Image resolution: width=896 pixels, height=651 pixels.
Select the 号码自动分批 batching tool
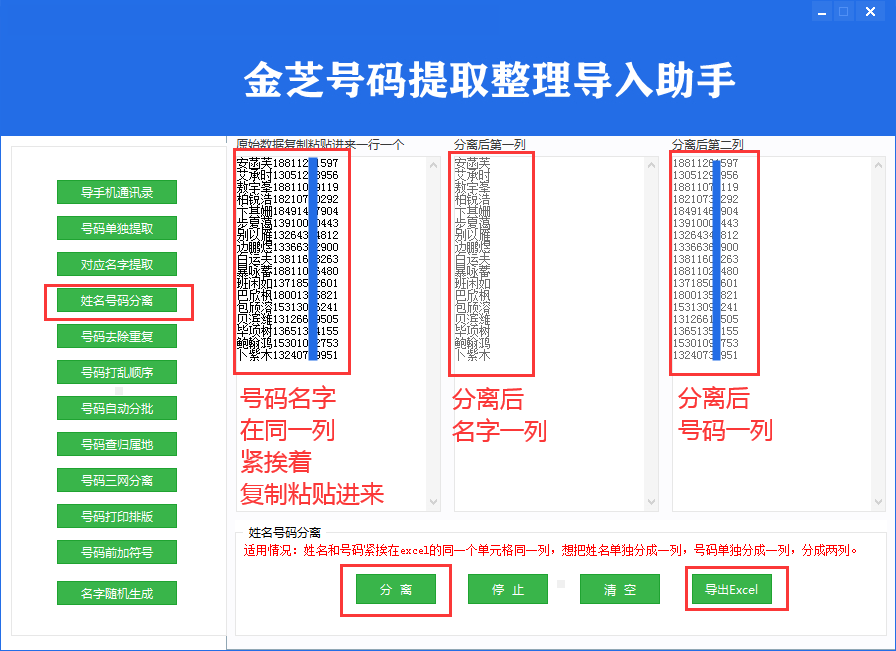pyautogui.click(x=116, y=408)
